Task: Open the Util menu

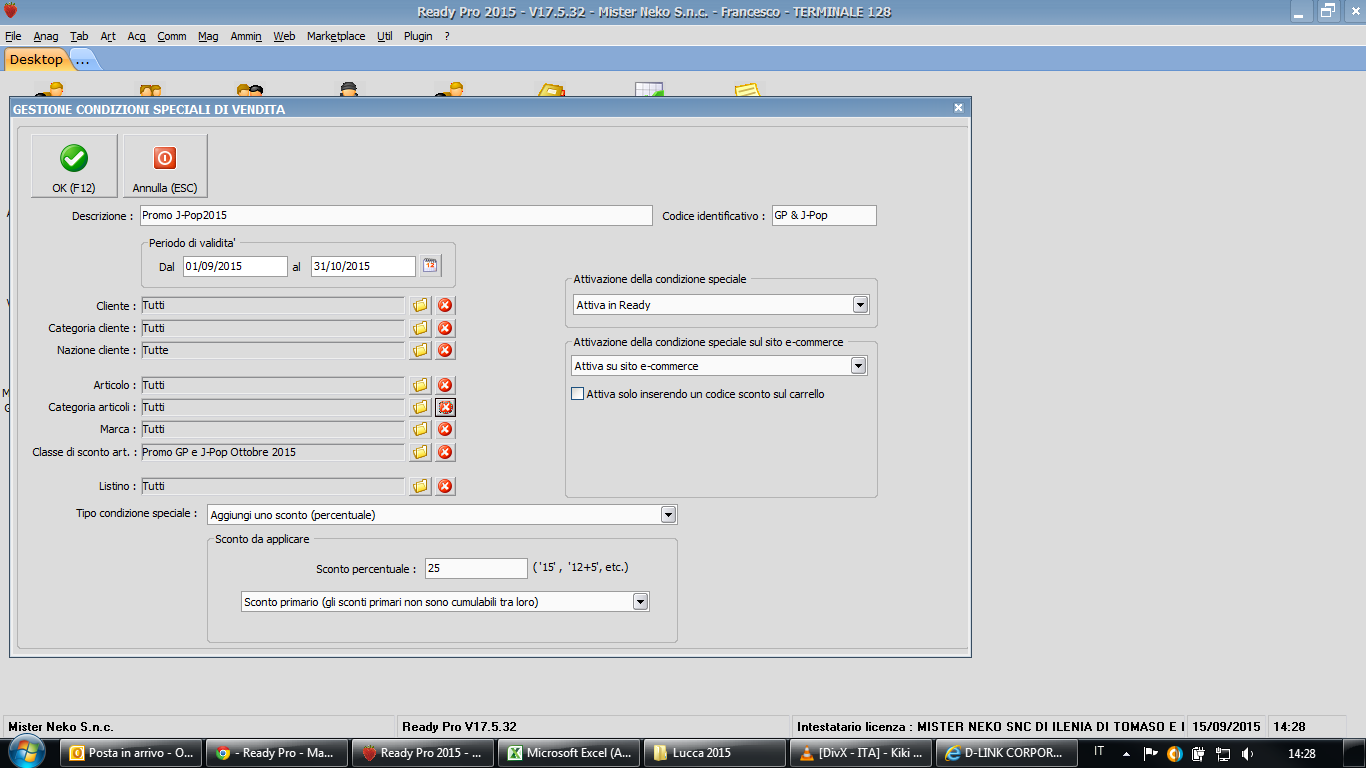Action: (385, 36)
